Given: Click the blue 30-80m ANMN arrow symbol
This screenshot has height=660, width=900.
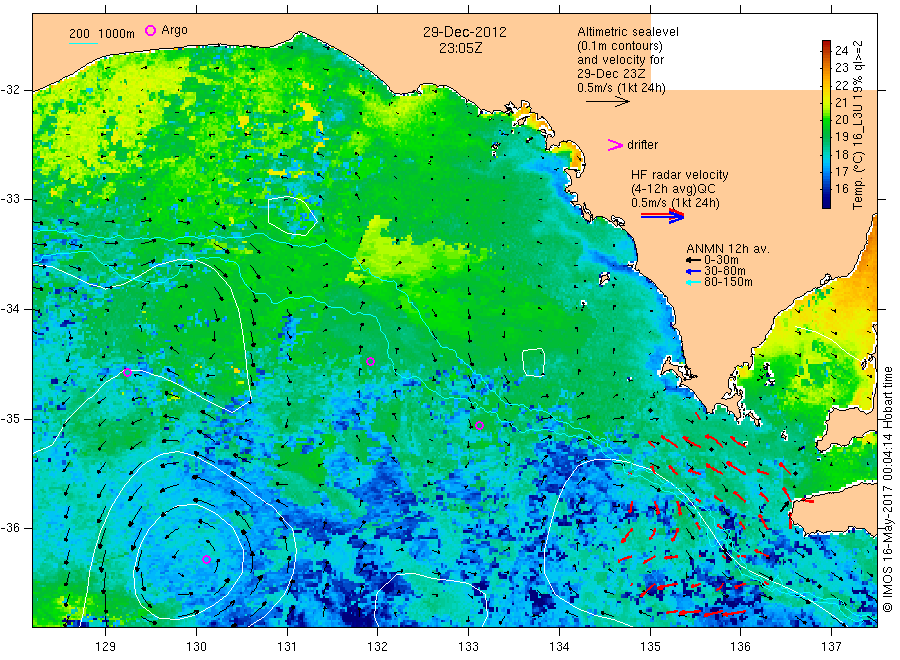Looking at the screenshot, I should (x=693, y=271).
